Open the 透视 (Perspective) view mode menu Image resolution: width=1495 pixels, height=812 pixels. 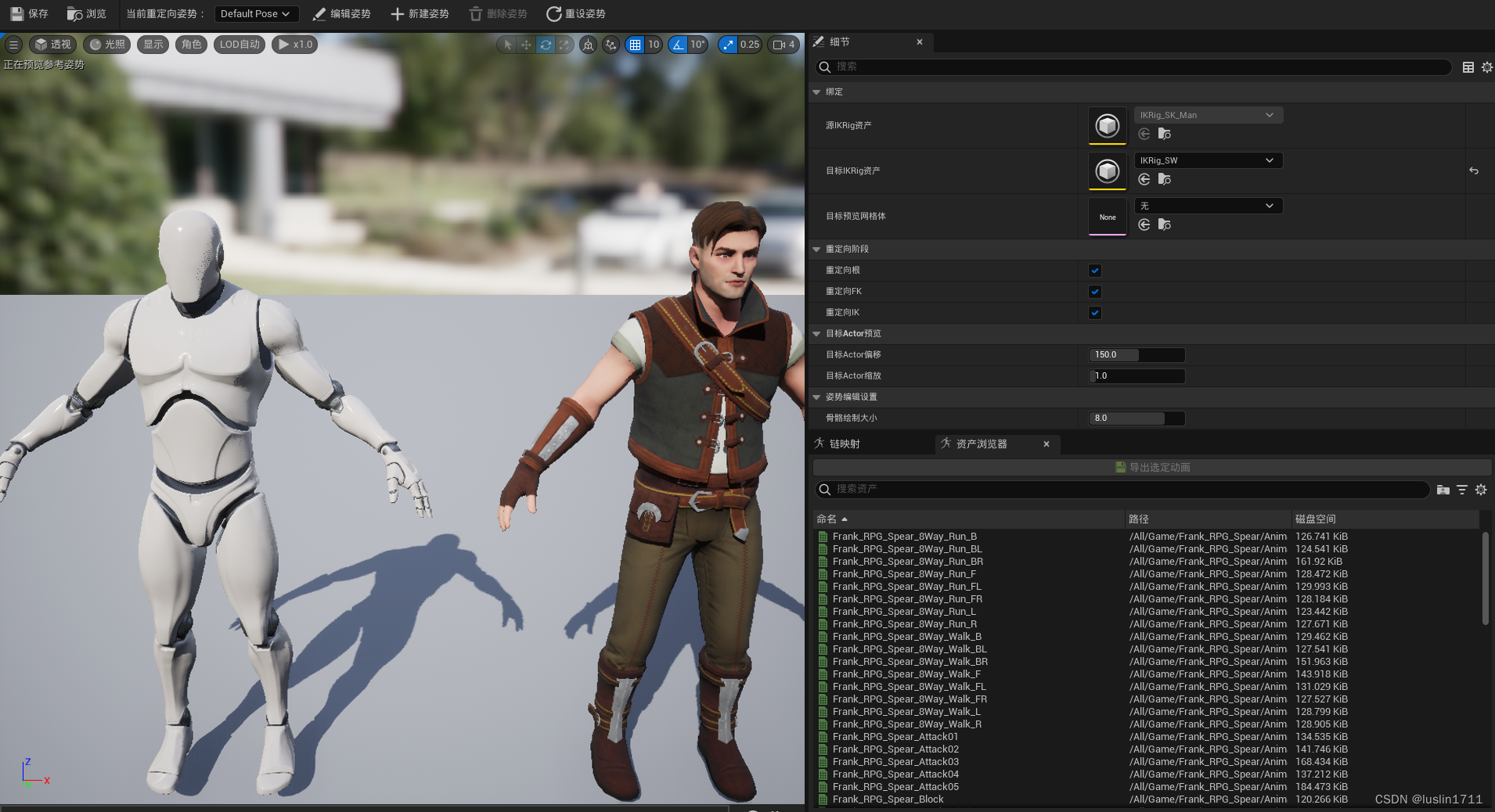[52, 45]
